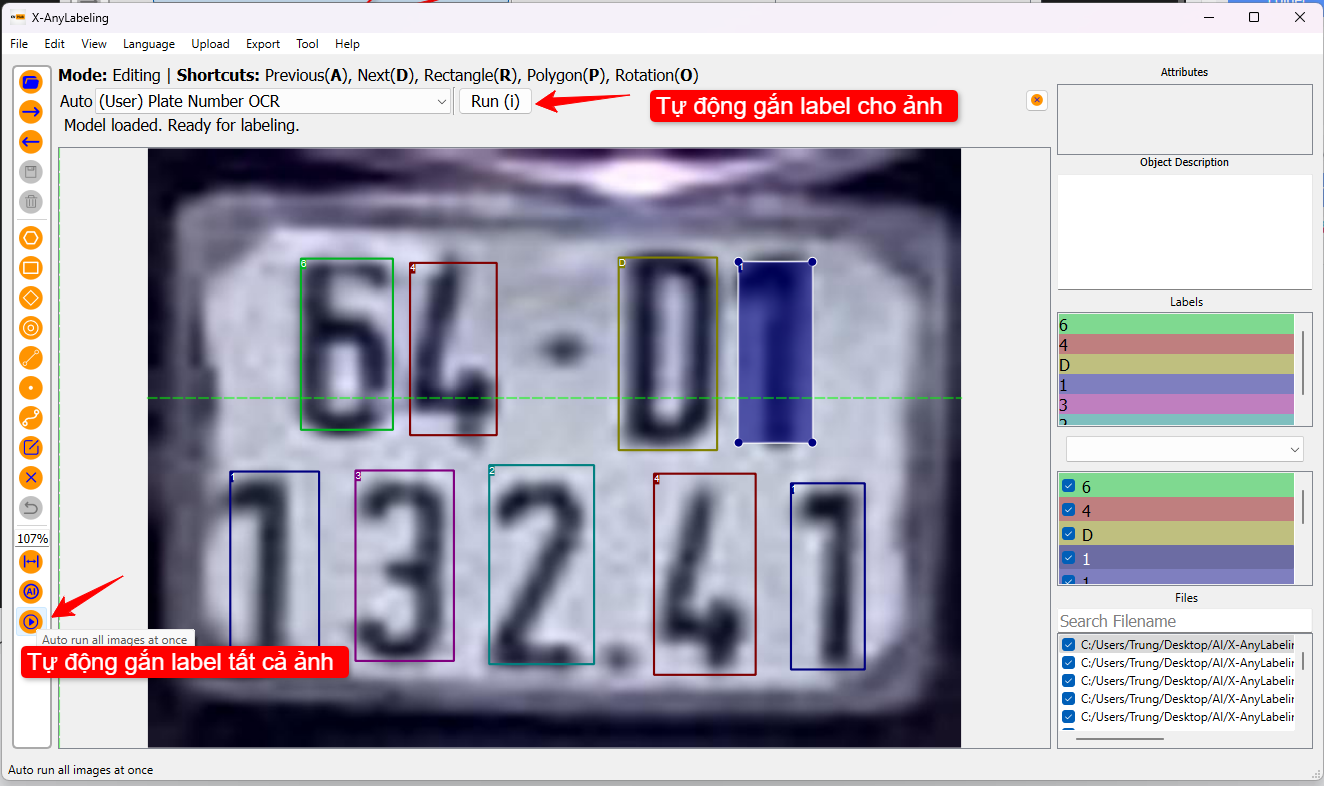Screen dimensions: 1324x786
Task: Click the Undo icon in the toolbar
Action: tap(30, 508)
